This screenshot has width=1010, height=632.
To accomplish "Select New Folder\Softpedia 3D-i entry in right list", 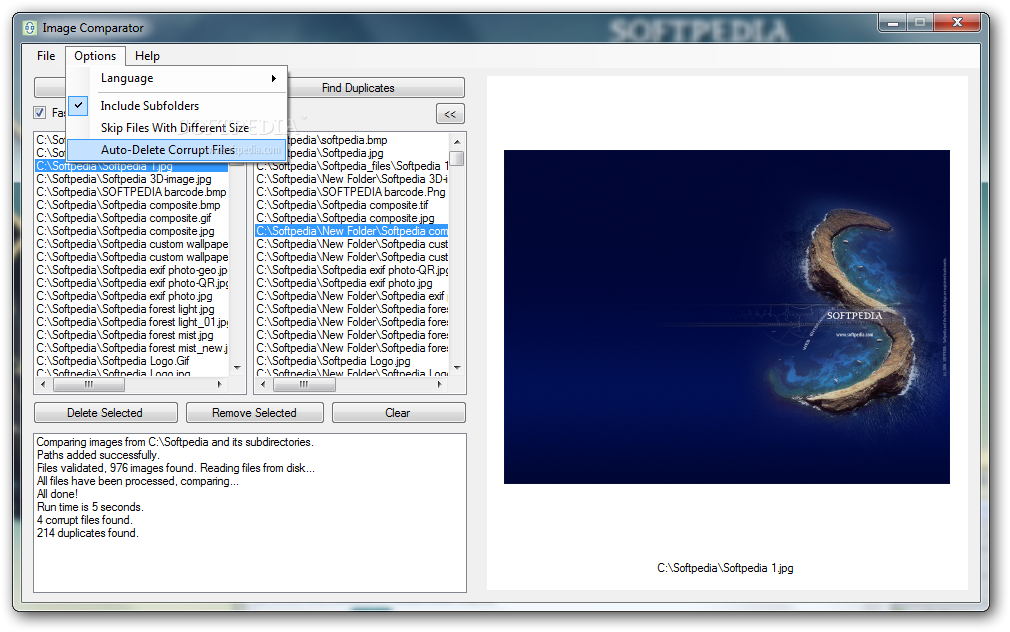I will click(352, 179).
